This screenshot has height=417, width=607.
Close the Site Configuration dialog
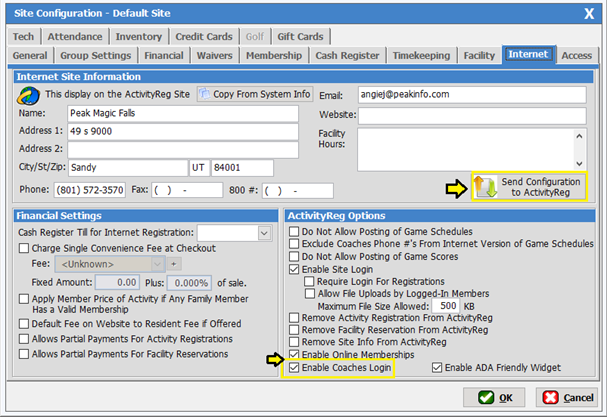tap(587, 12)
